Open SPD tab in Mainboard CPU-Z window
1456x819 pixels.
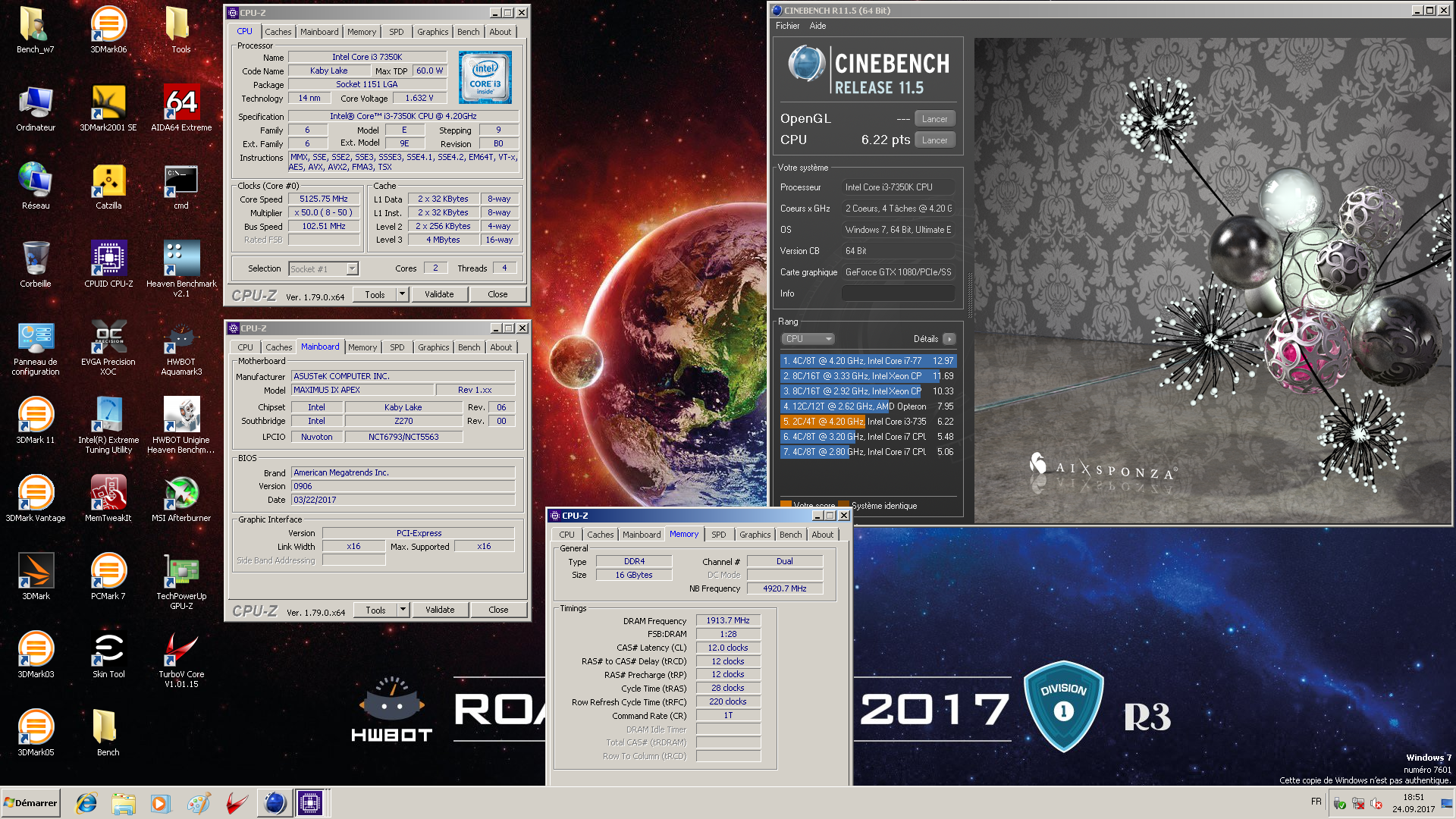tap(397, 347)
